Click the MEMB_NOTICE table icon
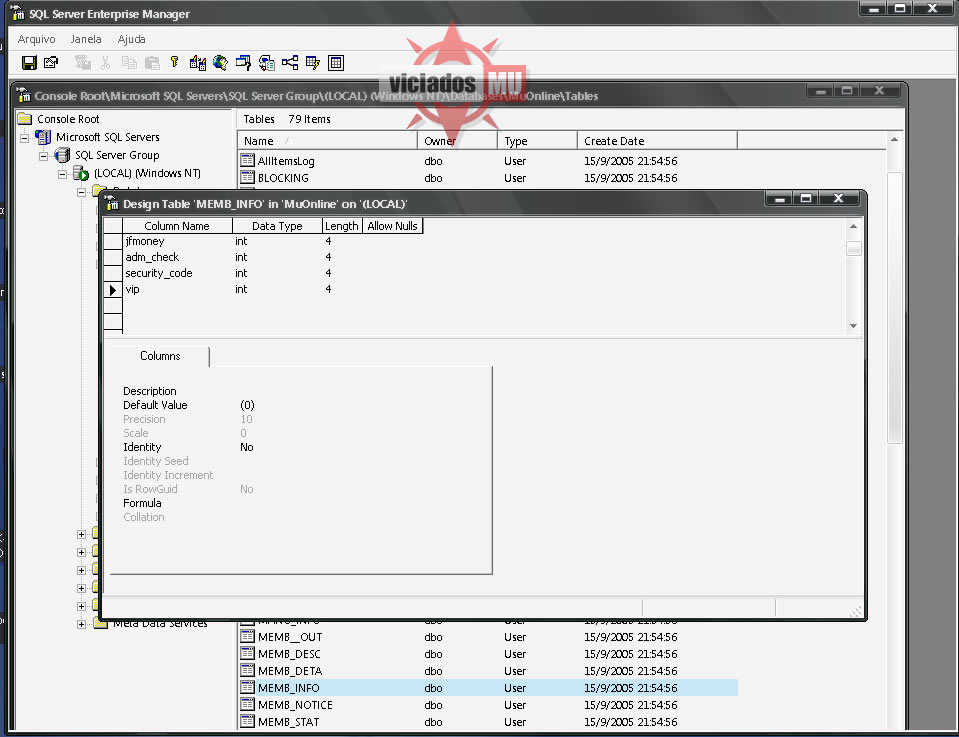Screen dimensions: 959x737 click(x=247, y=705)
